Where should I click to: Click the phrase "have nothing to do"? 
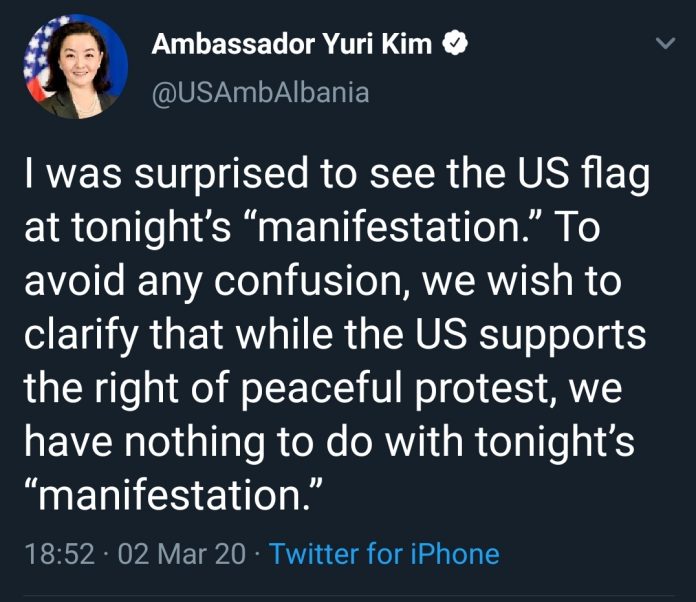pos(186,439)
